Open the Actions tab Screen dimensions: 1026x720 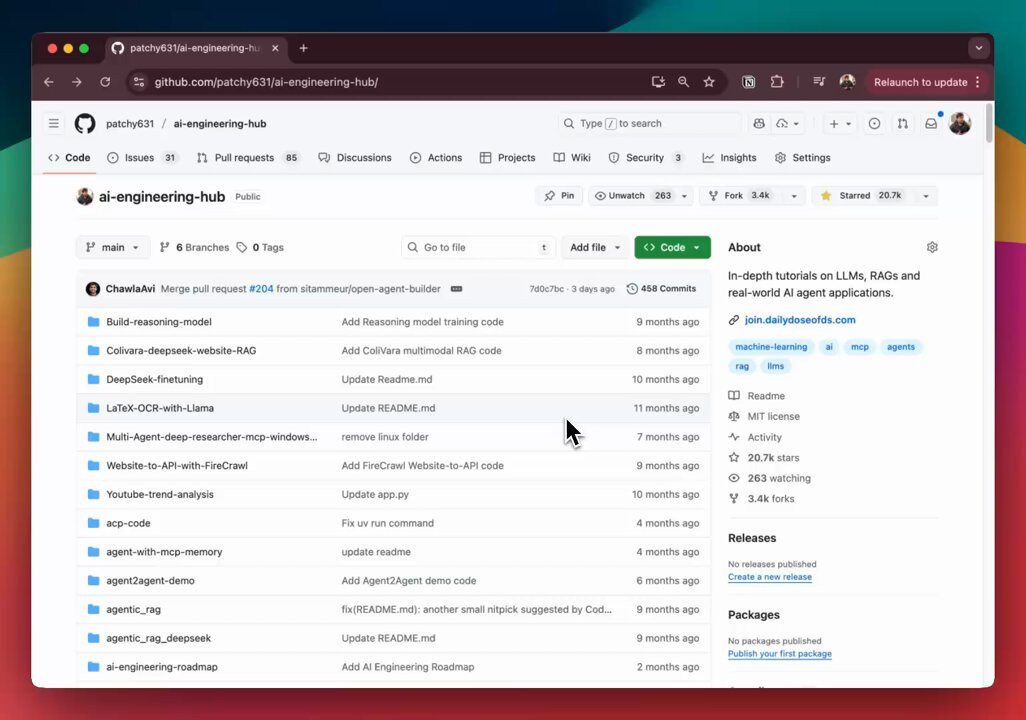click(x=436, y=158)
